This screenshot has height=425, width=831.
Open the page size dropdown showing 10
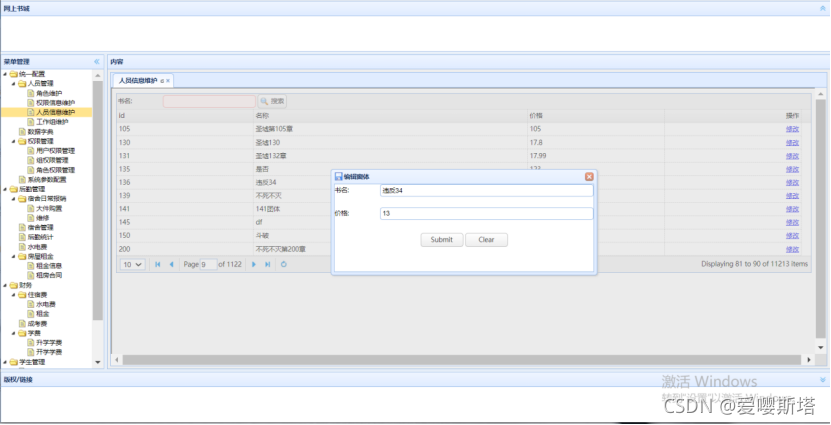(133, 264)
